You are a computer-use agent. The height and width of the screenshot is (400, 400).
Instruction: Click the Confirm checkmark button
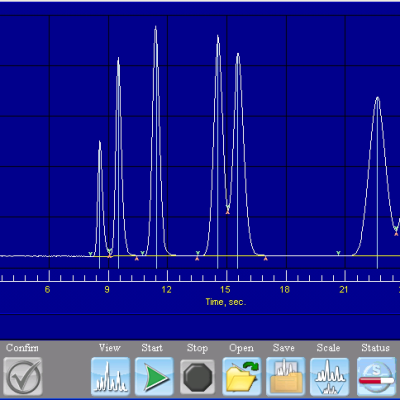23,376
